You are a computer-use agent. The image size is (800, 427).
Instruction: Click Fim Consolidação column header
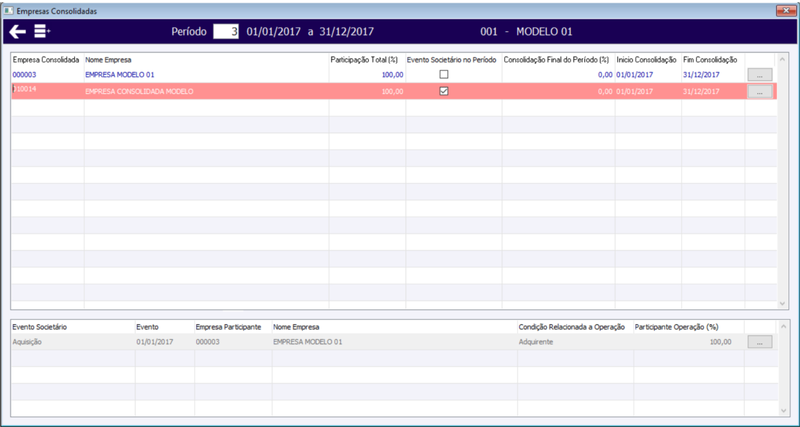click(710, 60)
